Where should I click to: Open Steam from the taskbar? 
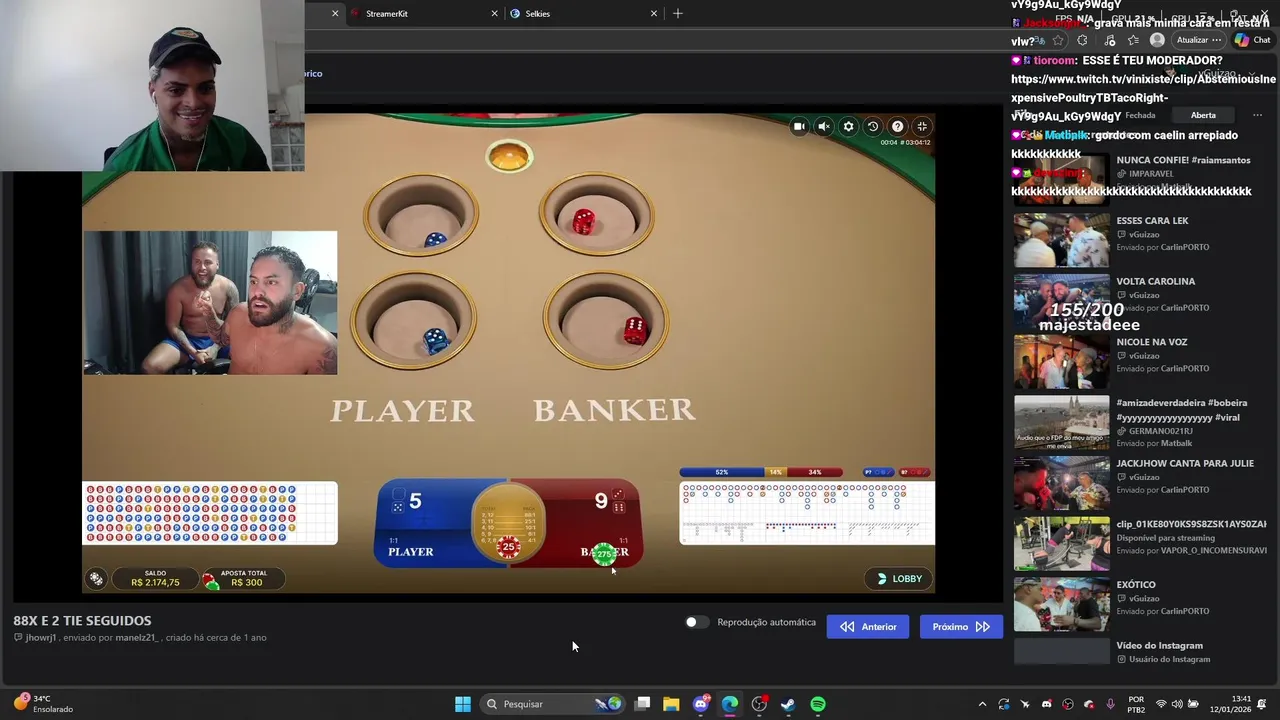pos(788,704)
